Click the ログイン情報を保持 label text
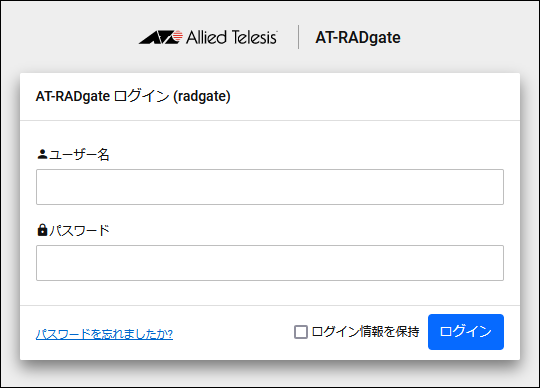Viewport: 540px width, 388px height. 365,332
